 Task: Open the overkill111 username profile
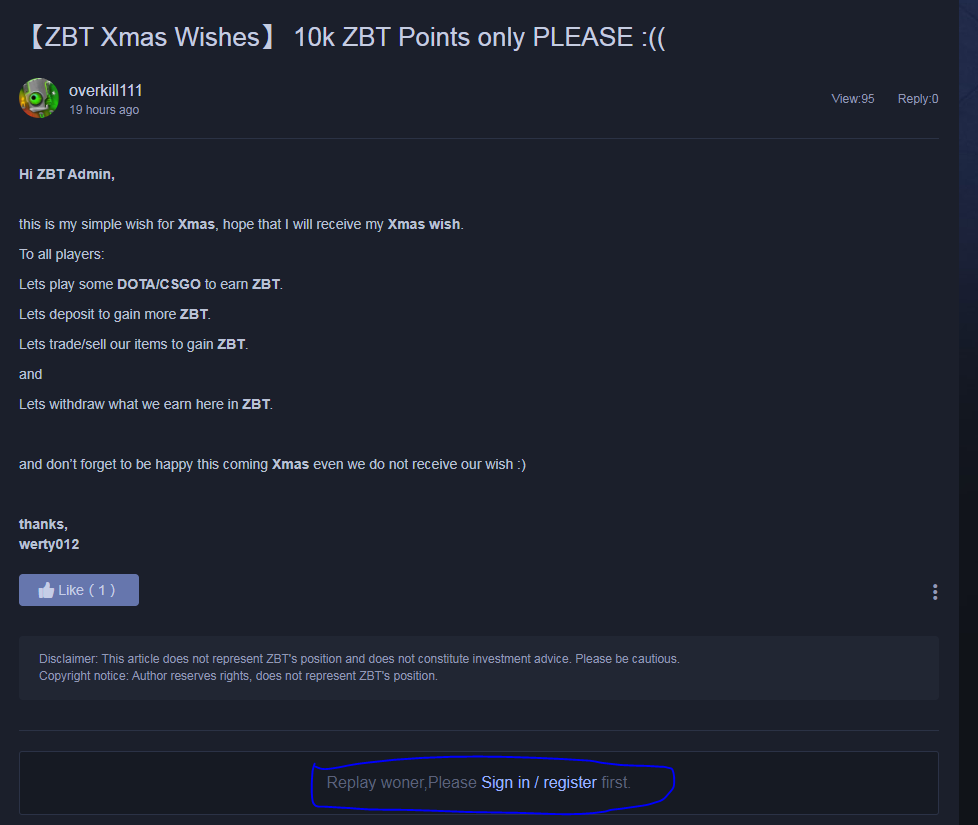105,90
